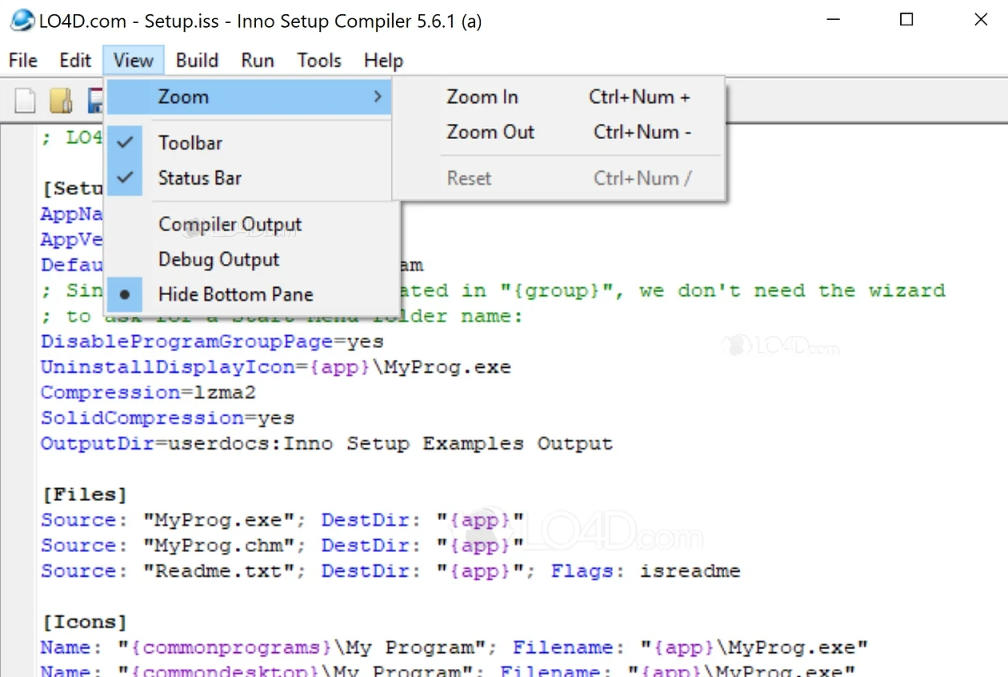The width and height of the screenshot is (1008, 677).
Task: Expand the Zoom submenu arrow
Action: pyautogui.click(x=377, y=97)
